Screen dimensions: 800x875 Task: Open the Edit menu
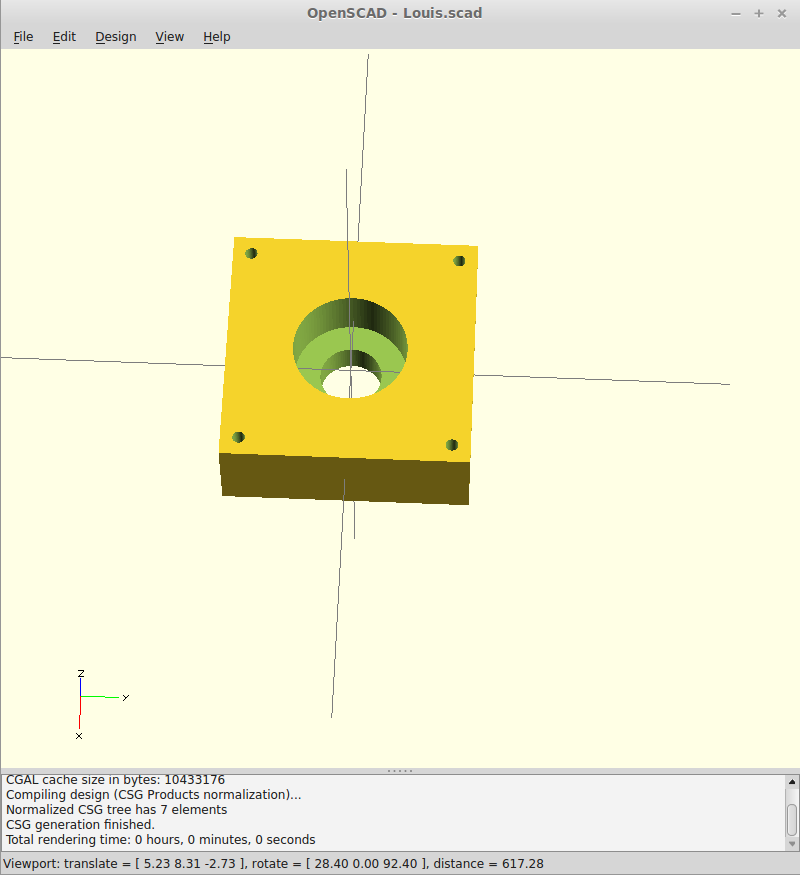pyautogui.click(x=64, y=37)
